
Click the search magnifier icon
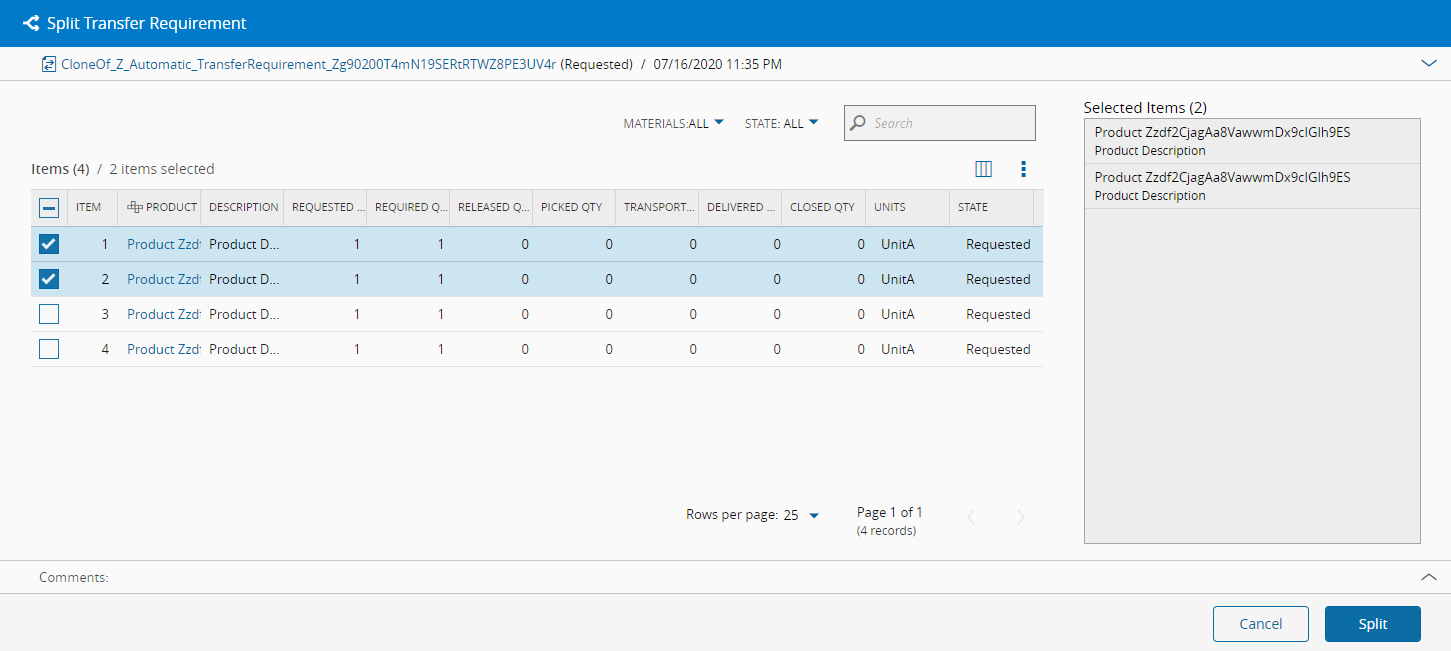pyautogui.click(x=858, y=123)
